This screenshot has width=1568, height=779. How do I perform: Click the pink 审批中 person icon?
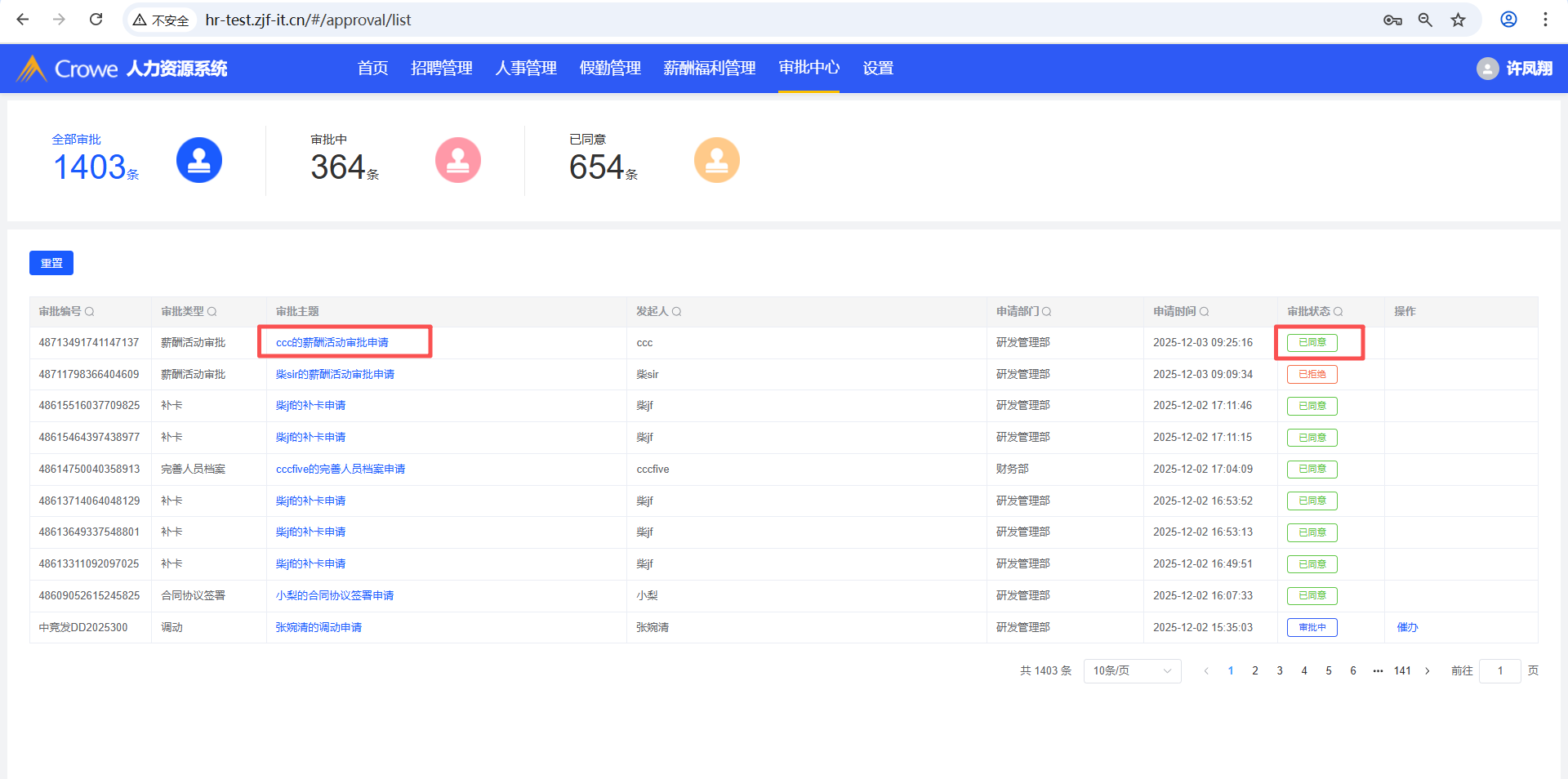[458, 160]
